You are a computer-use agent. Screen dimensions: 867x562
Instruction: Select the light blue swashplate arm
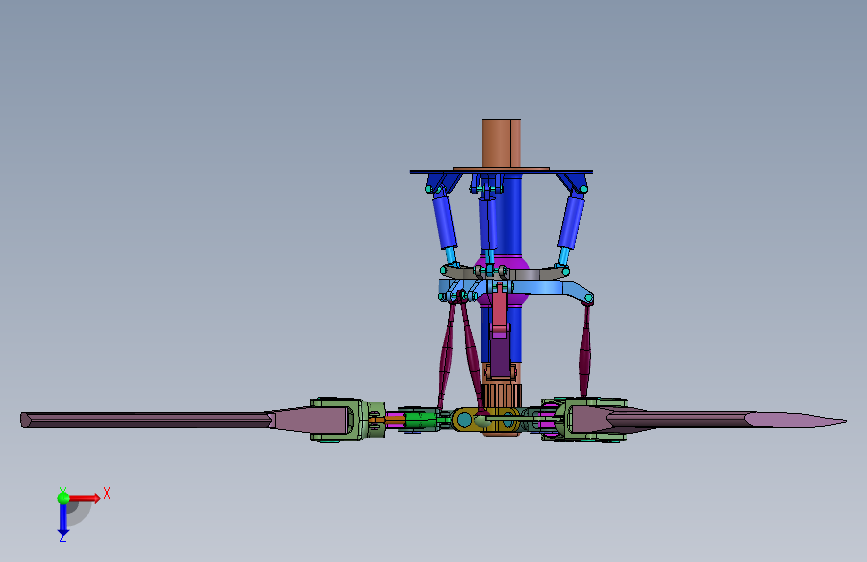point(547,288)
